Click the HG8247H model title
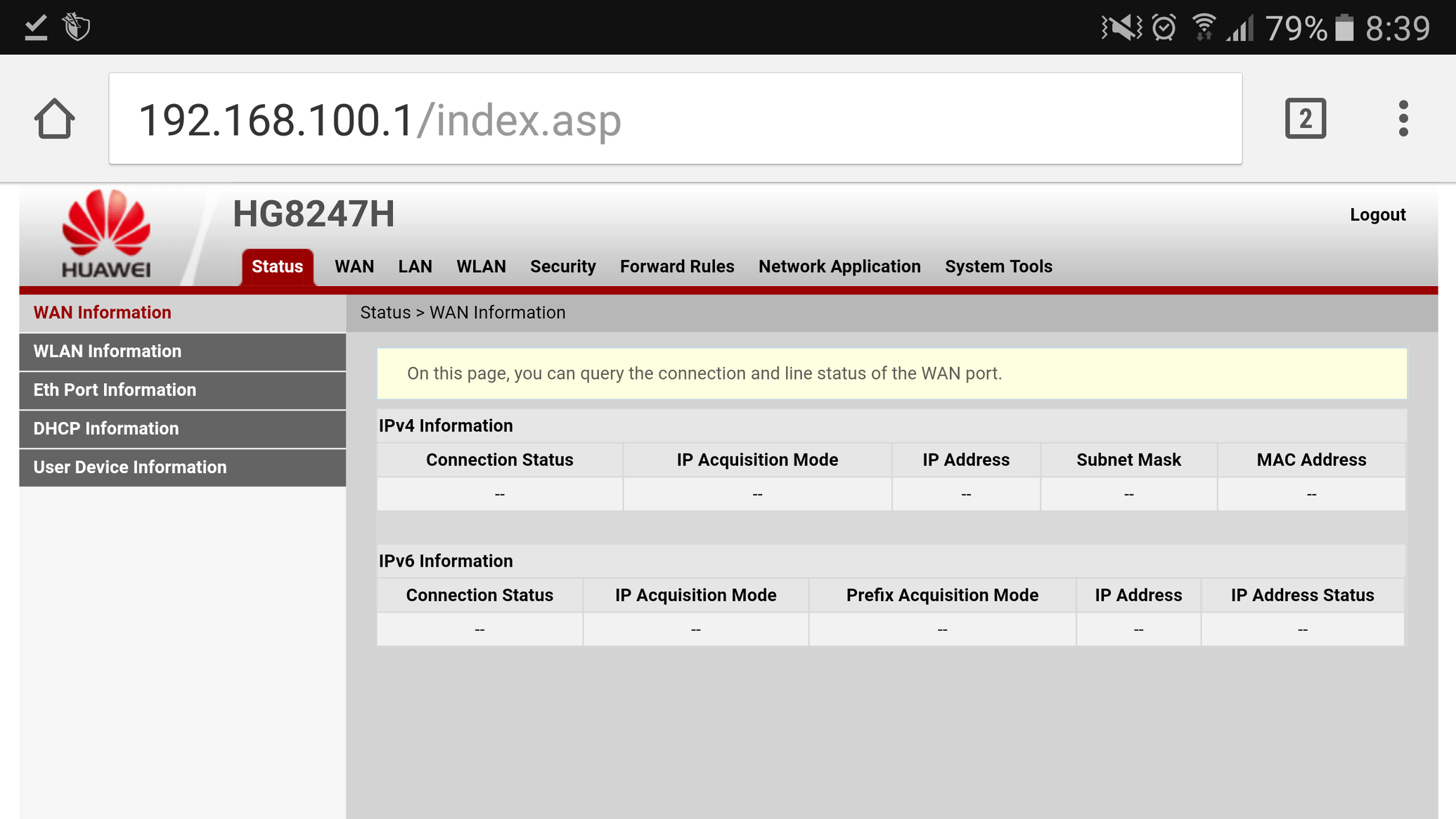The height and width of the screenshot is (819, 1456). coord(314,214)
